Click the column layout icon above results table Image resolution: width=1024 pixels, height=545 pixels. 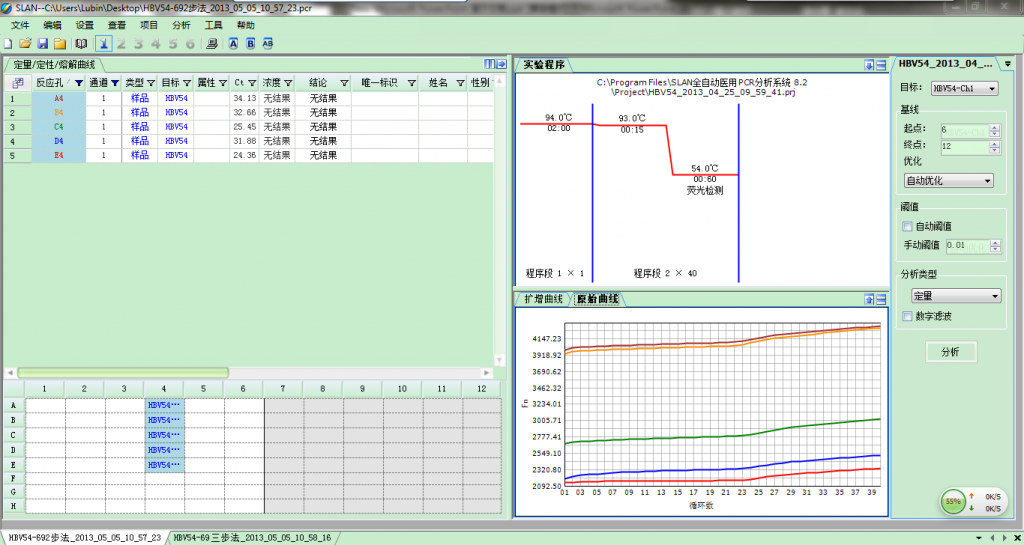tap(490, 64)
